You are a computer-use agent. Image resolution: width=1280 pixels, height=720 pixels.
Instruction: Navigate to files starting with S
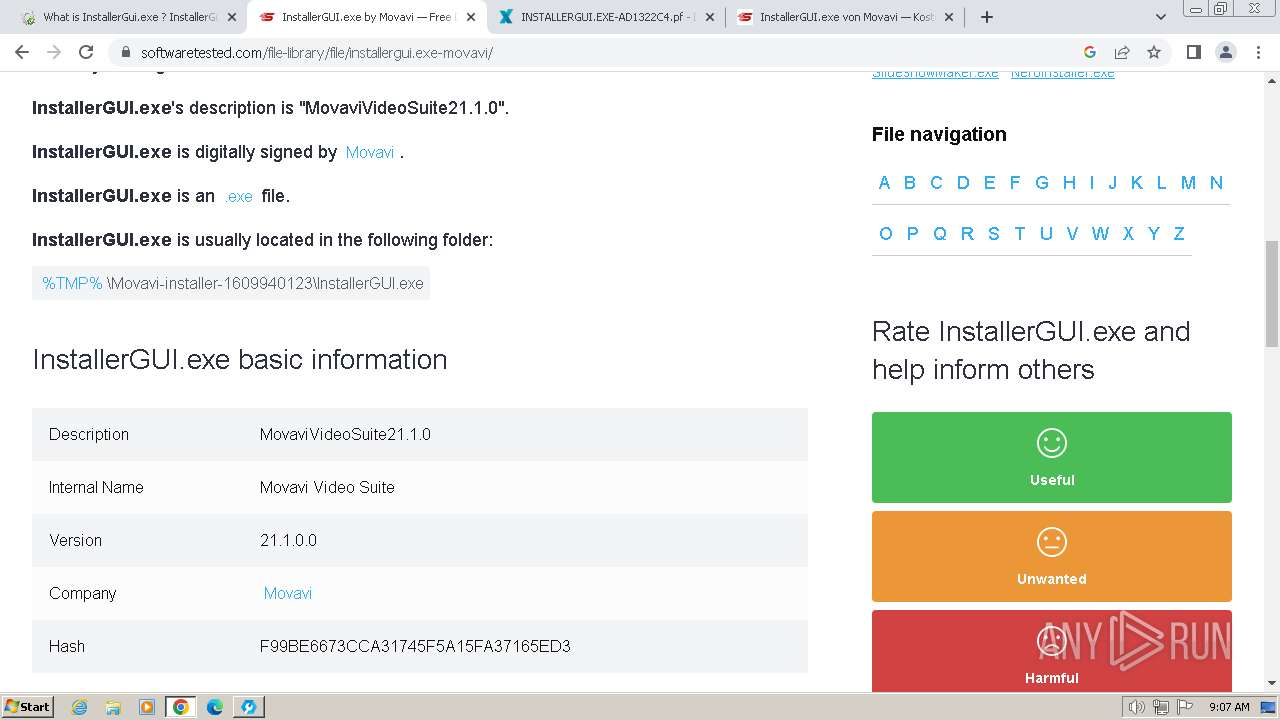993,234
